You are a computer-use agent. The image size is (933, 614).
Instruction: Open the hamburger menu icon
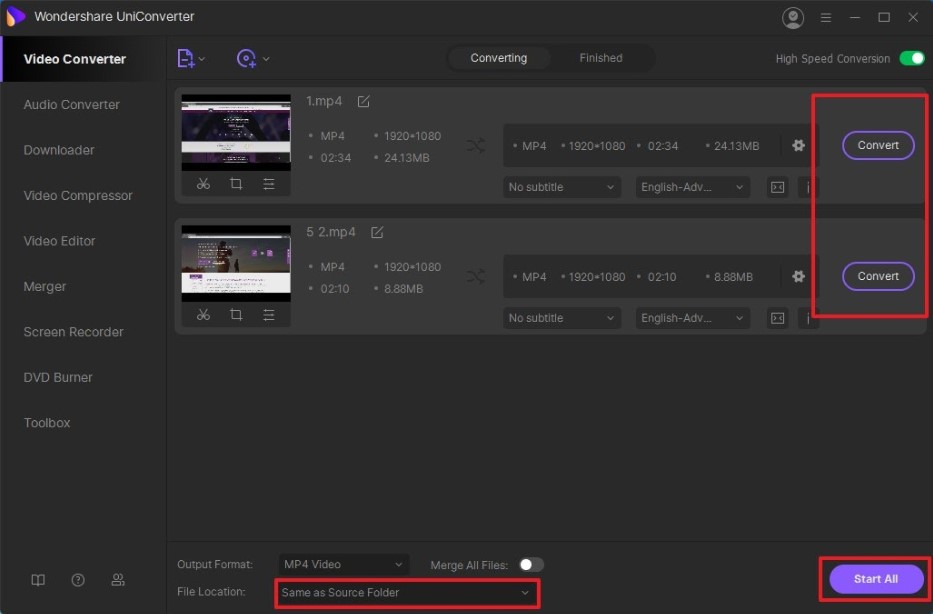point(826,18)
